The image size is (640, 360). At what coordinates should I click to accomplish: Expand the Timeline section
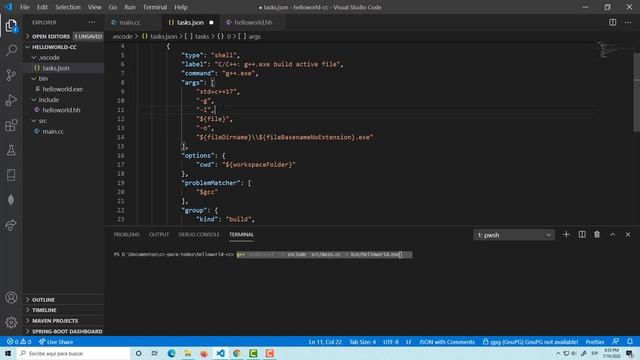click(x=64, y=310)
